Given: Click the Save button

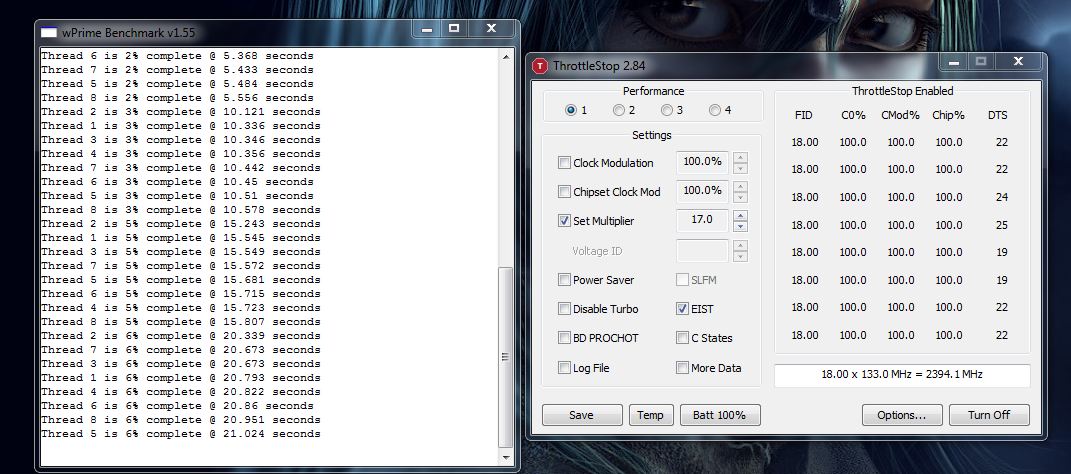Looking at the screenshot, I should tap(582, 415).
